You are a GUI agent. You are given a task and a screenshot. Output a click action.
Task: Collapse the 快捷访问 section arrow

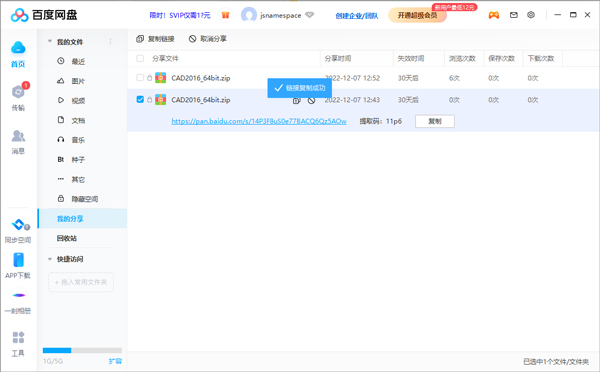coord(50,259)
